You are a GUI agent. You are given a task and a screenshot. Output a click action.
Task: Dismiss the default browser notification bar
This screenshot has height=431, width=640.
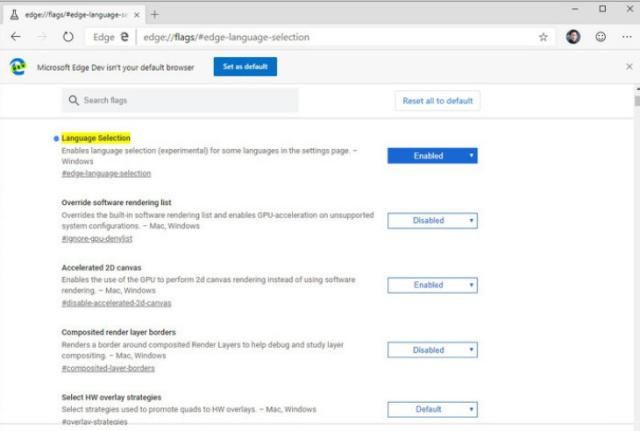coord(629,66)
